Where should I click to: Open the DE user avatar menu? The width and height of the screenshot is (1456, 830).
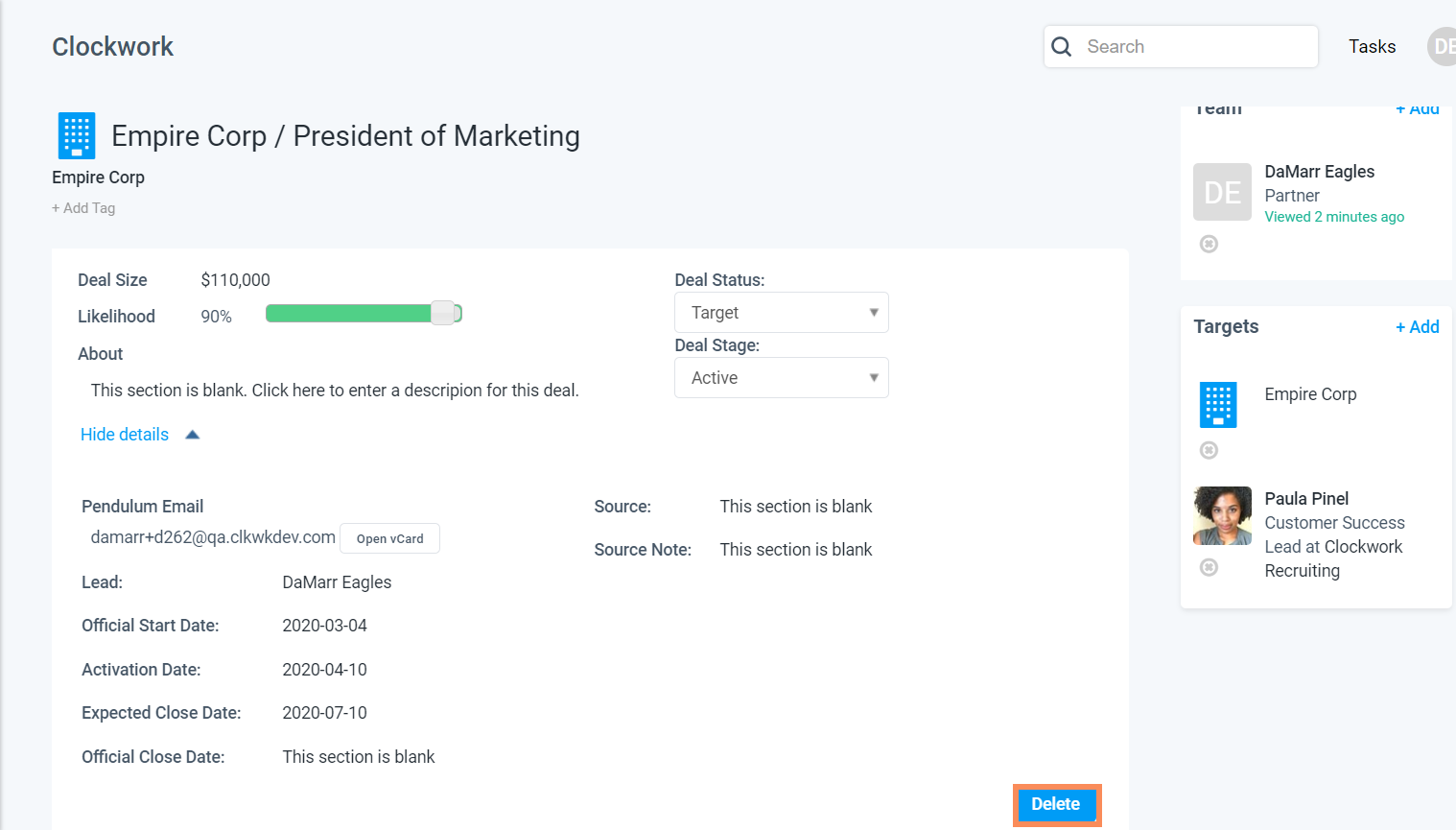pyautogui.click(x=1443, y=47)
